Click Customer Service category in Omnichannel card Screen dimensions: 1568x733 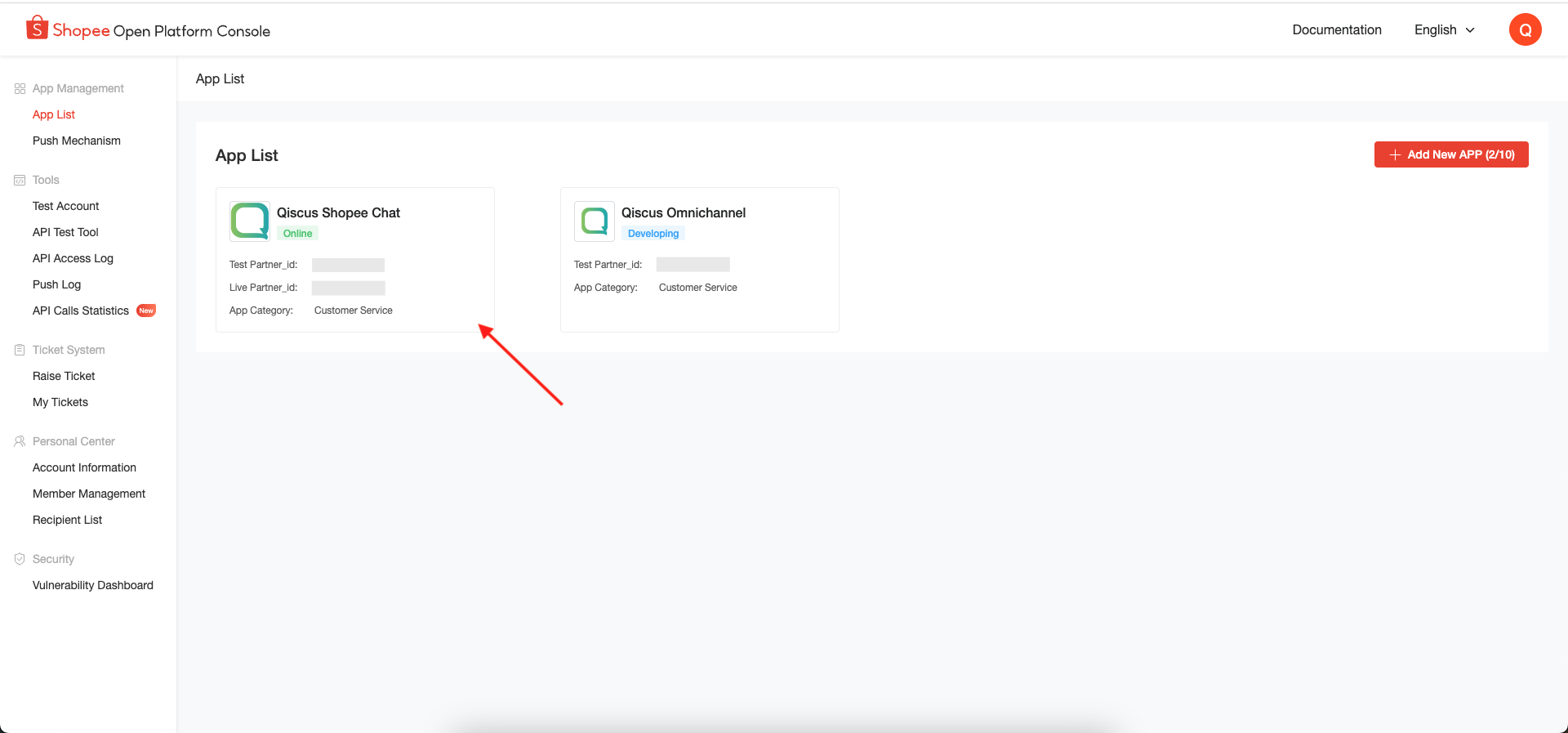pyautogui.click(x=698, y=288)
